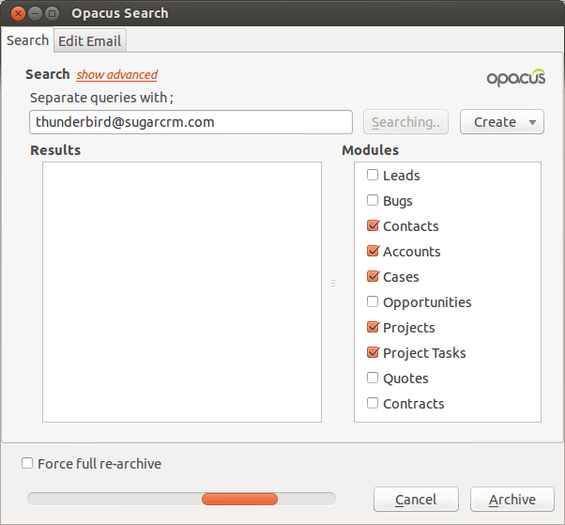Open the Create button dropdown arrow
The width and height of the screenshot is (565, 525).
pos(532,122)
